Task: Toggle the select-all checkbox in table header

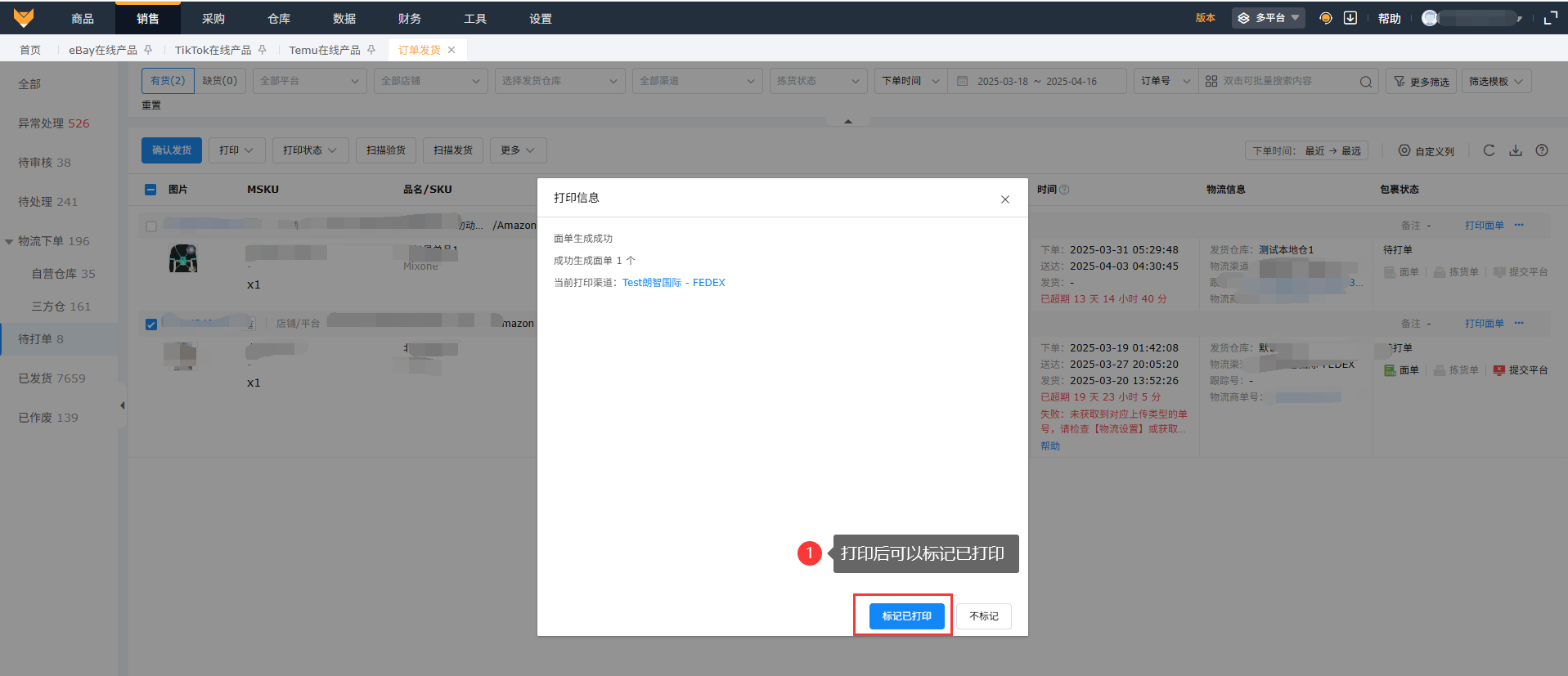Action: click(151, 190)
